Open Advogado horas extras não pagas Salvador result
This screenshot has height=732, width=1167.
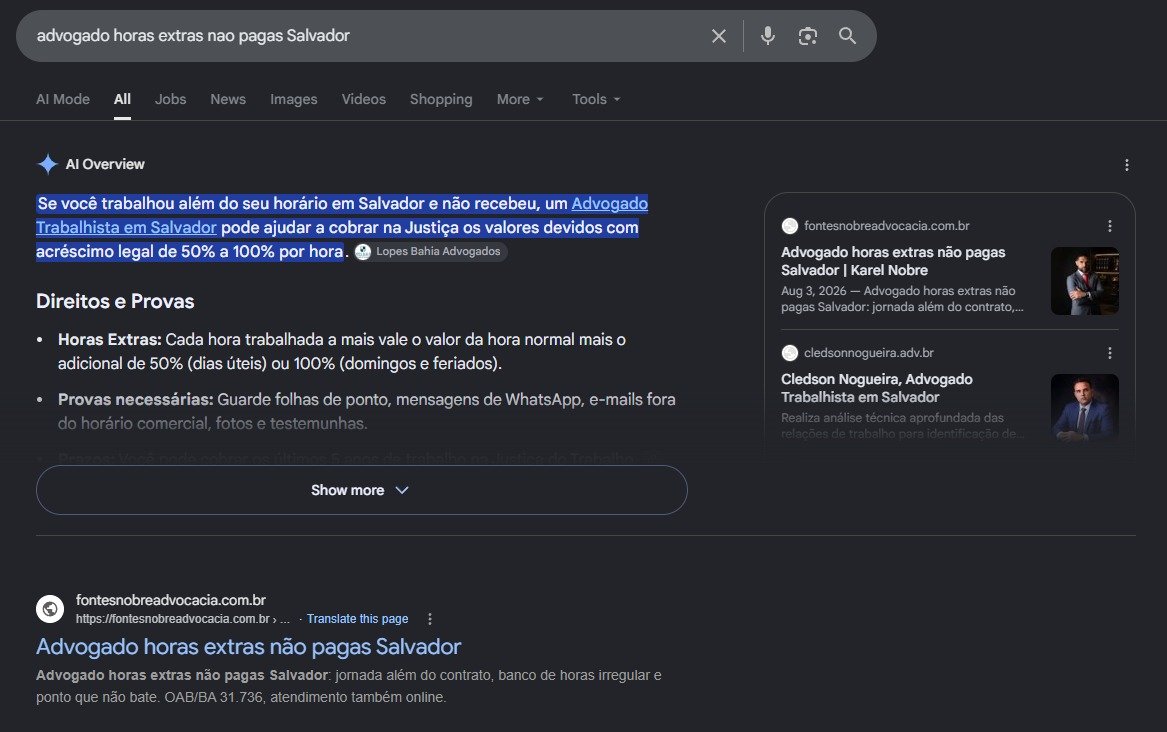[x=249, y=646]
